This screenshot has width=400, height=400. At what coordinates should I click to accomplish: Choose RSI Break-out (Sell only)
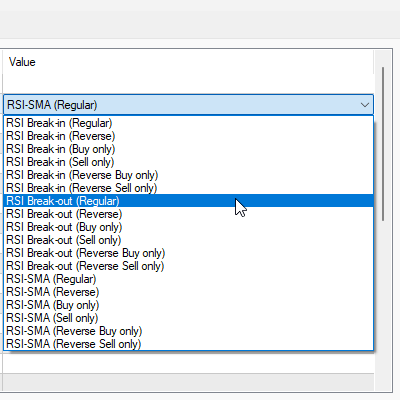(x=189, y=240)
